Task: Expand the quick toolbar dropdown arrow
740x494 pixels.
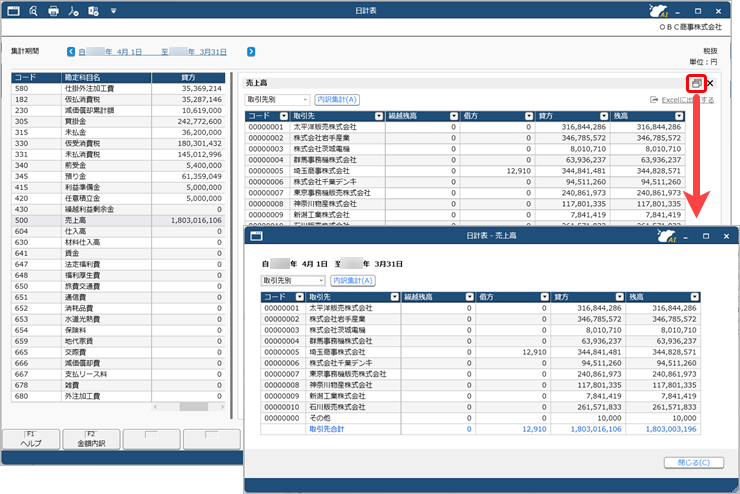Action: pos(113,10)
